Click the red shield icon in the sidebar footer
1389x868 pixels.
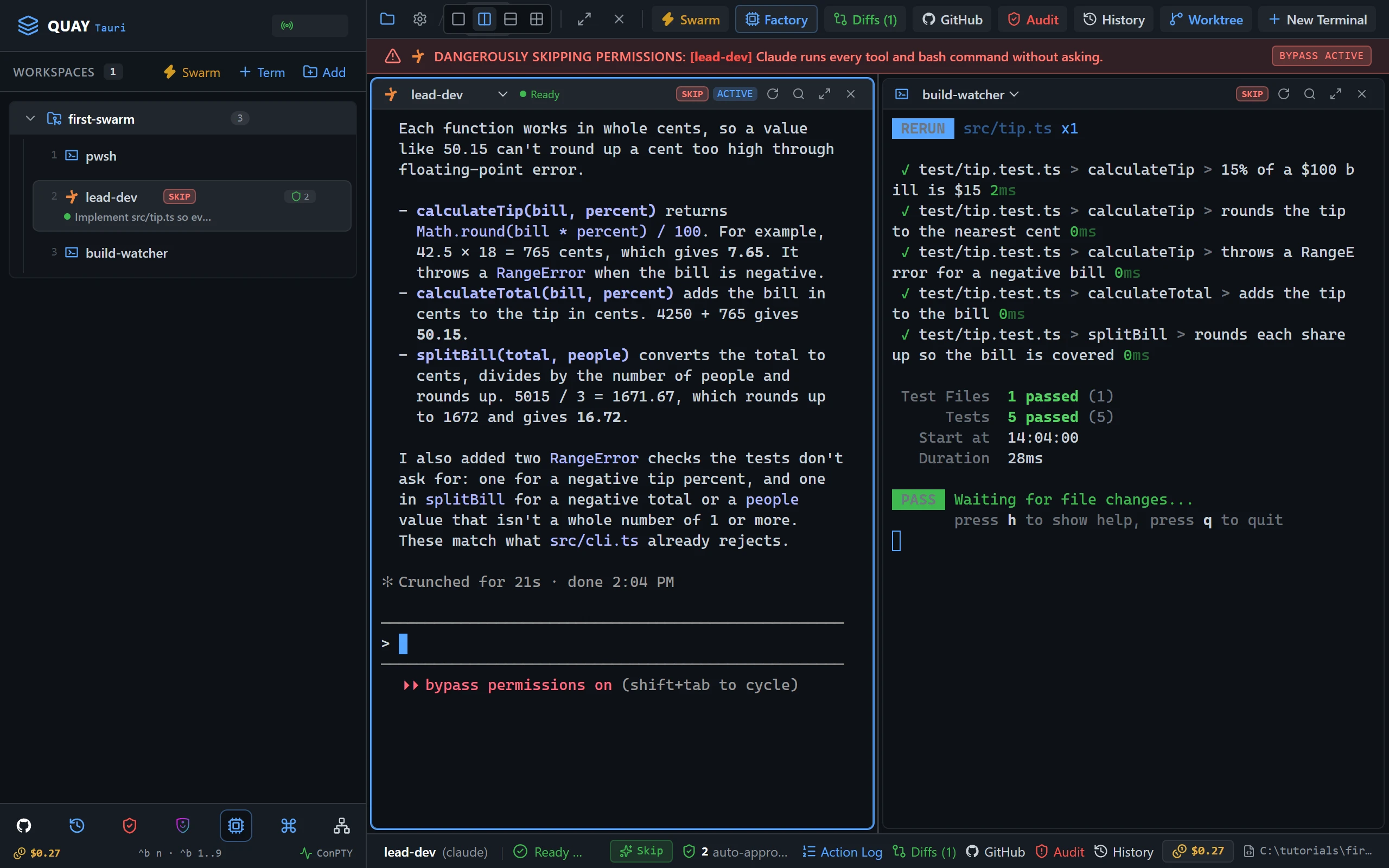coord(130,826)
